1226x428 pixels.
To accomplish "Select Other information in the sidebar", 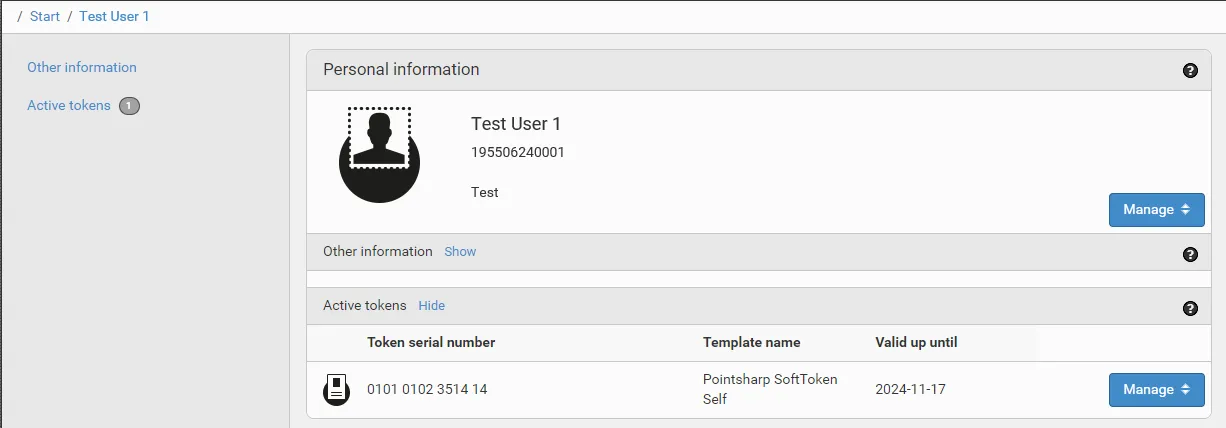I will coord(82,68).
